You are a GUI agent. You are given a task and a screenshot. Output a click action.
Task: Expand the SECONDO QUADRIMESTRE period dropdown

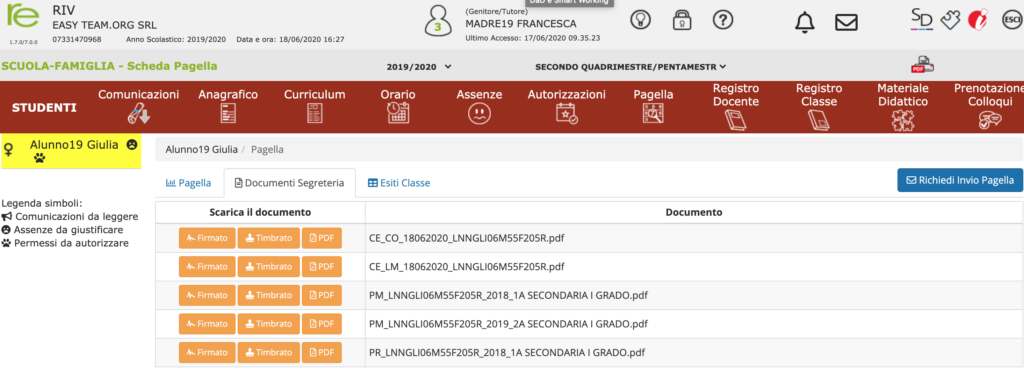tap(631, 67)
